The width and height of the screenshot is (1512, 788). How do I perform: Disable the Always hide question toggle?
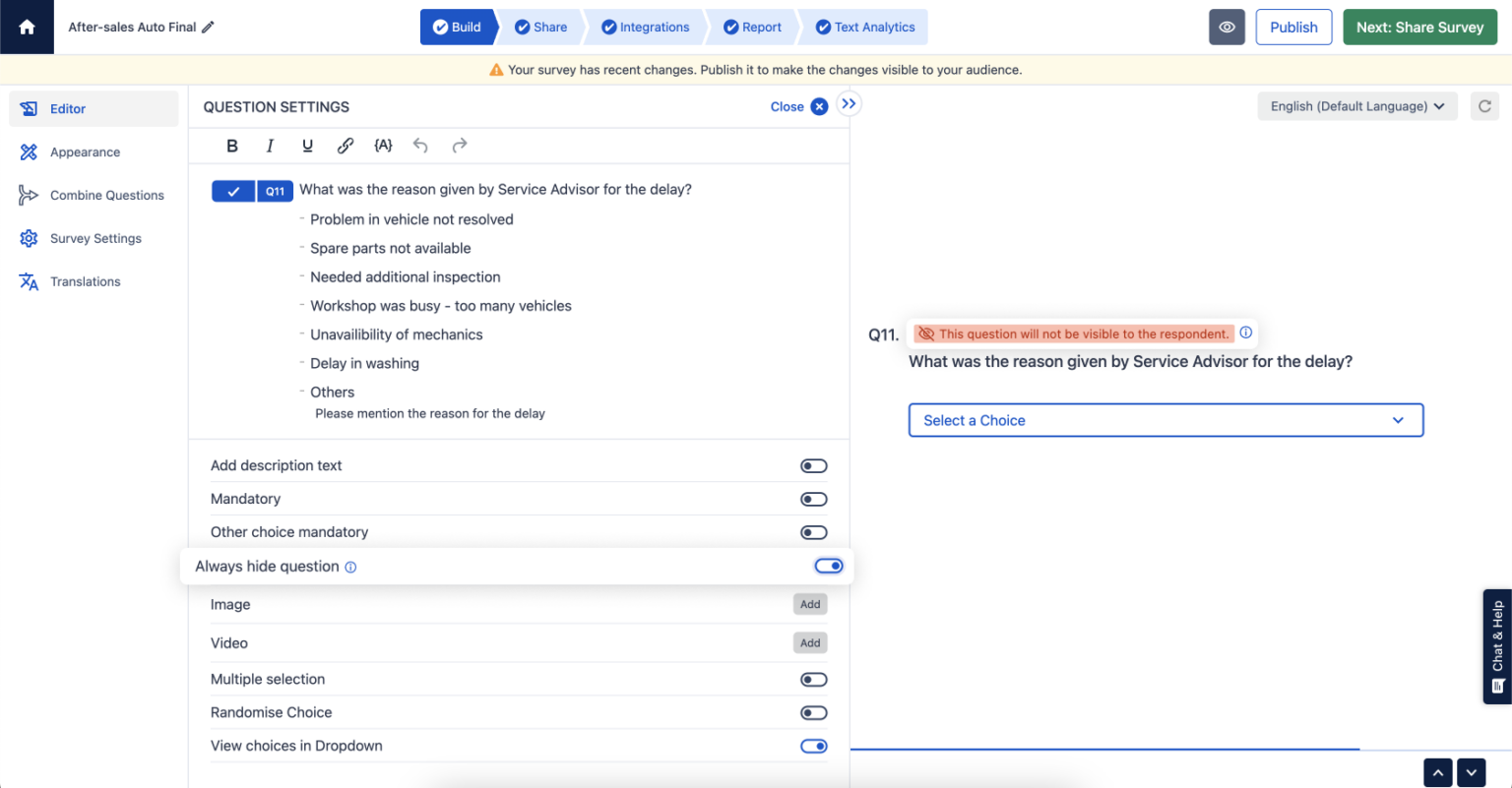[x=828, y=566]
